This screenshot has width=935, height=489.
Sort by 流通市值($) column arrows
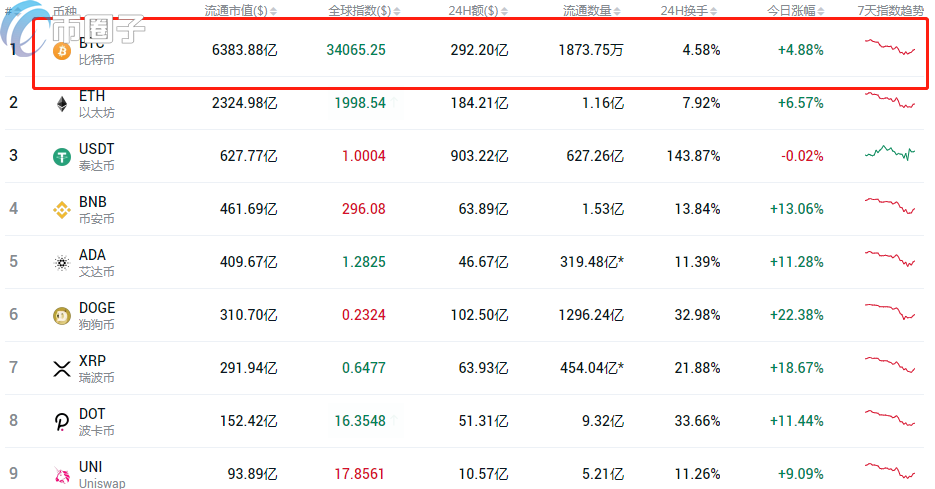(x=273, y=11)
